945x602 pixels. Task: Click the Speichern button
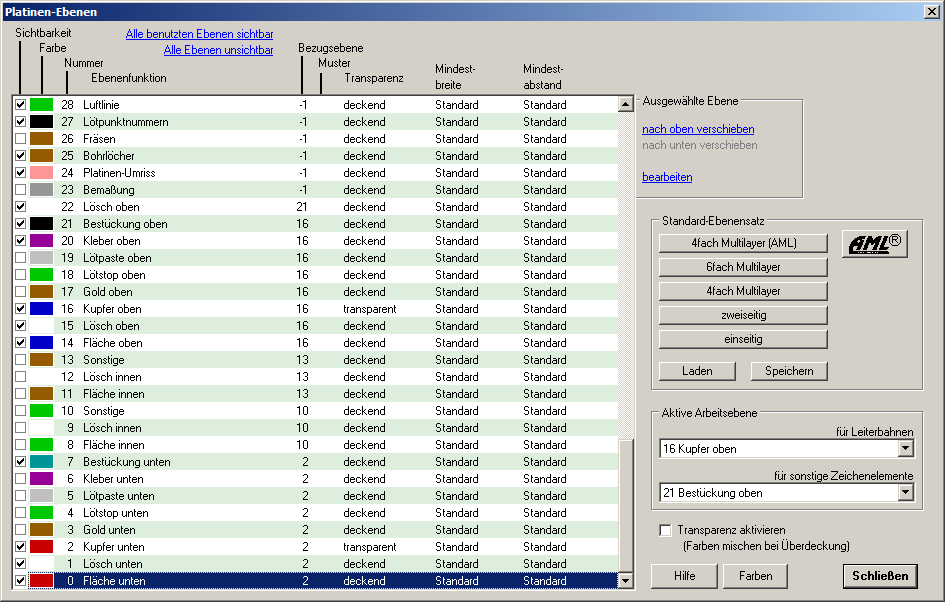pyautogui.click(x=789, y=371)
